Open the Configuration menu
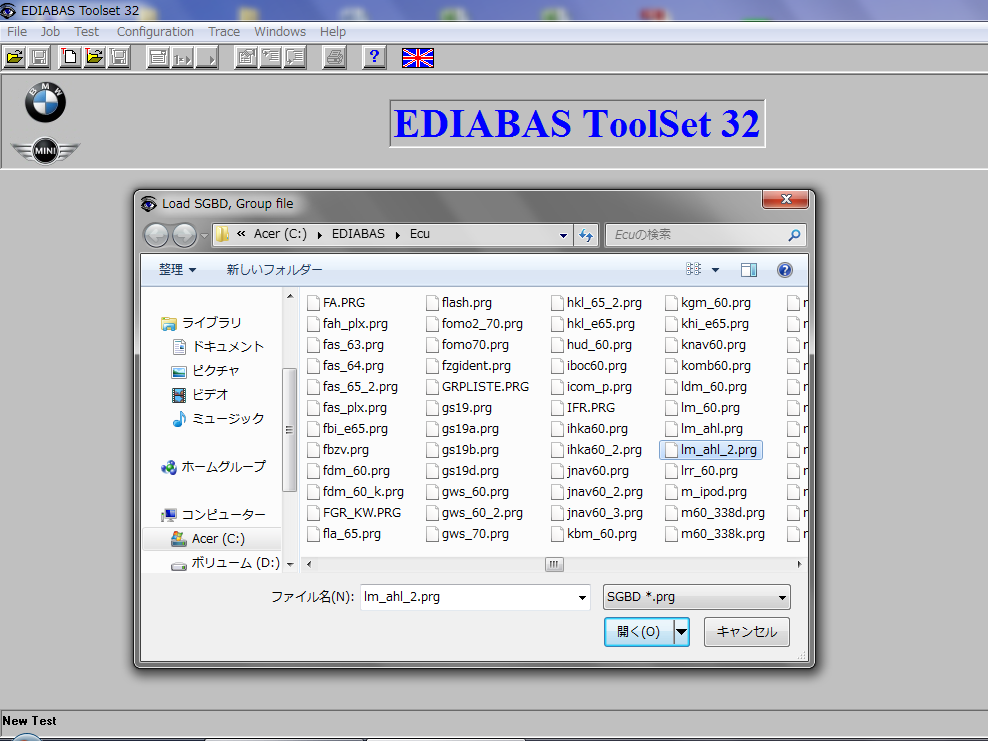 point(155,32)
